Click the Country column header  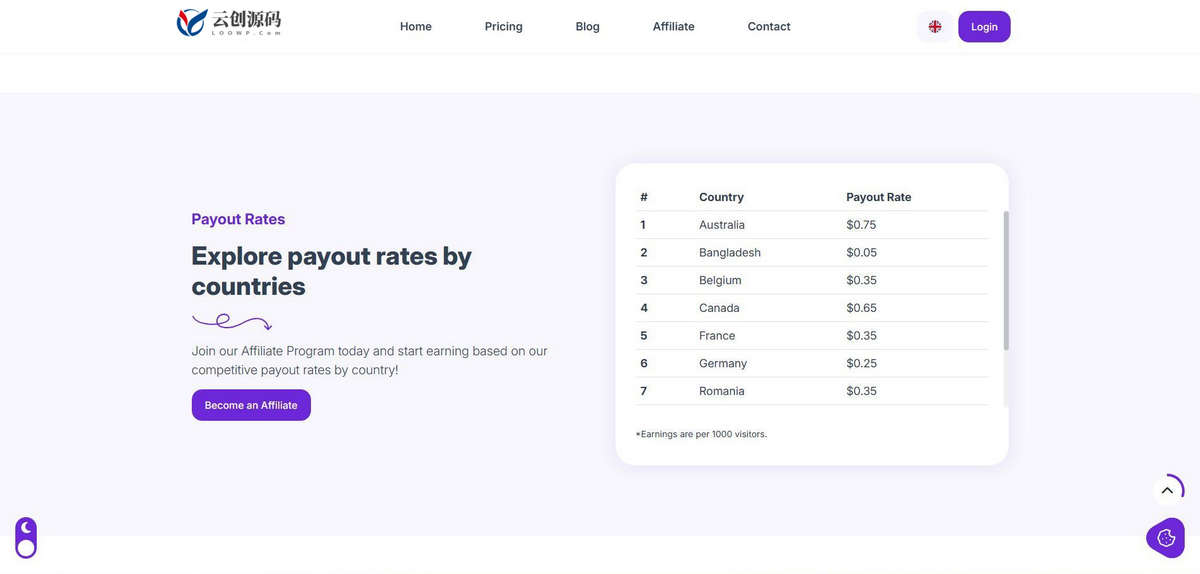pos(721,197)
